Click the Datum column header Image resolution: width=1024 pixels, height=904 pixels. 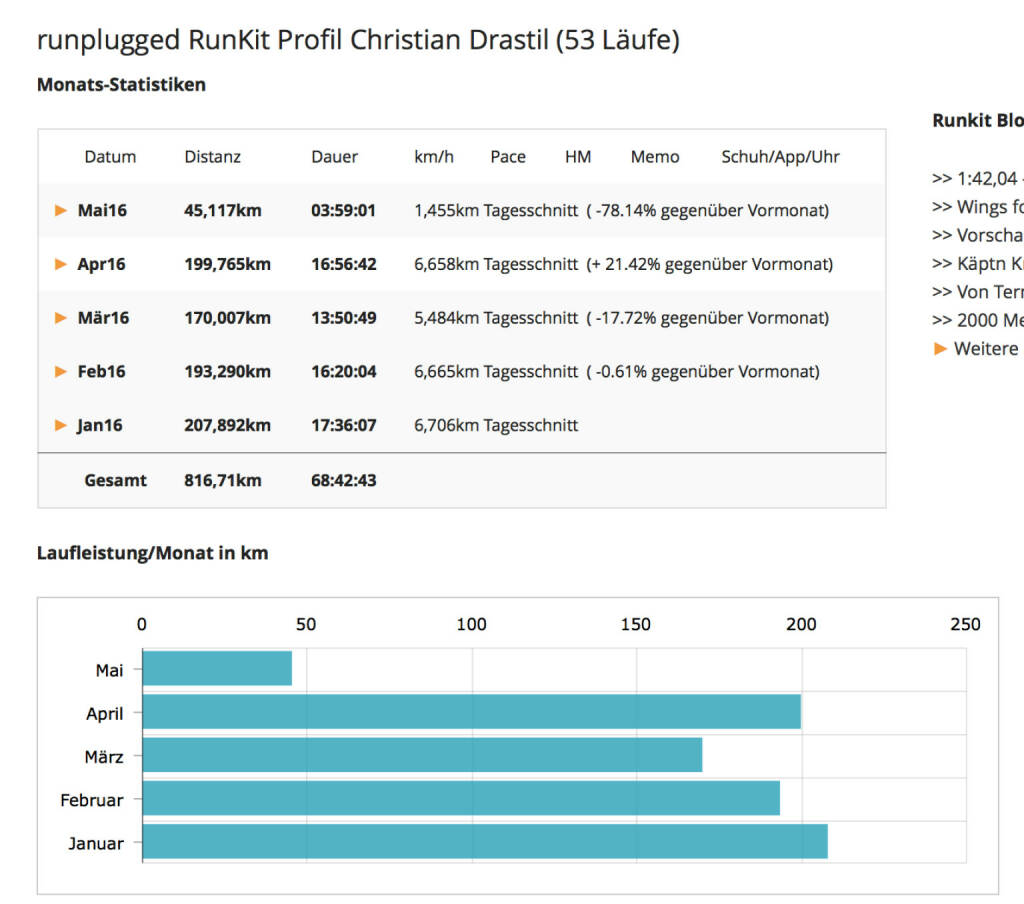click(110, 157)
